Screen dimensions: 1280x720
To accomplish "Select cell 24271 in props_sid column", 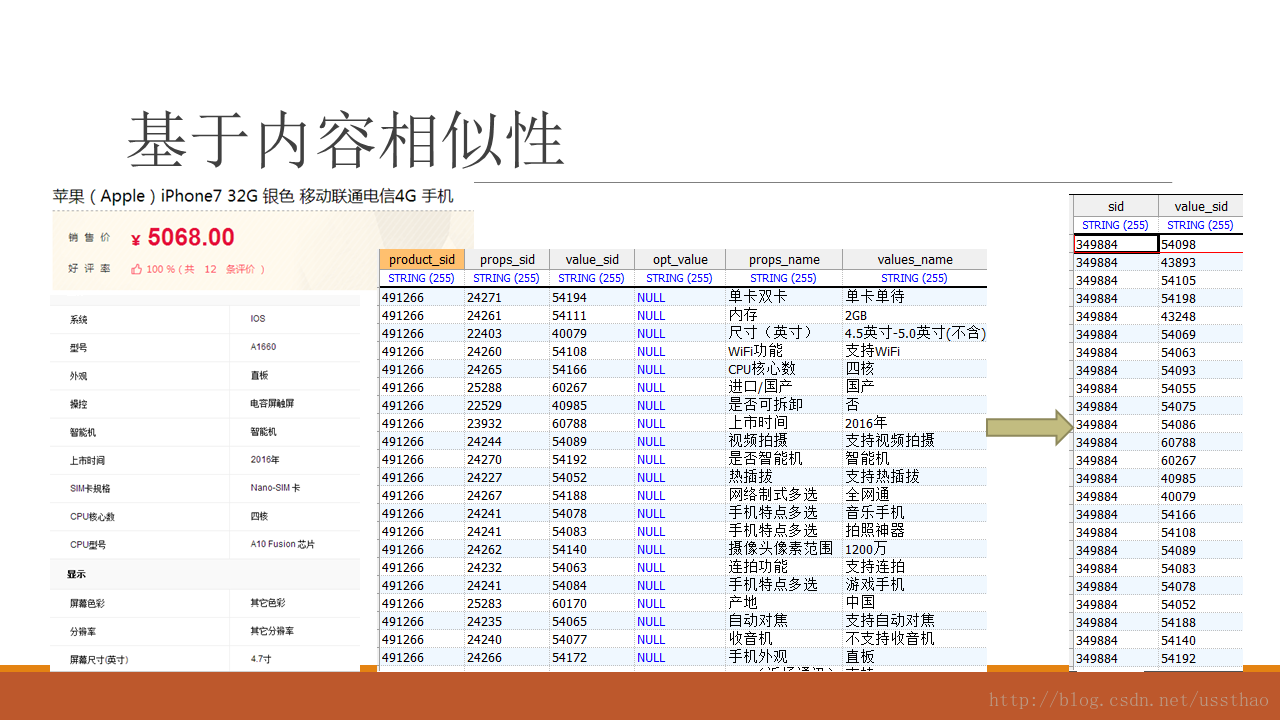I will (507, 297).
